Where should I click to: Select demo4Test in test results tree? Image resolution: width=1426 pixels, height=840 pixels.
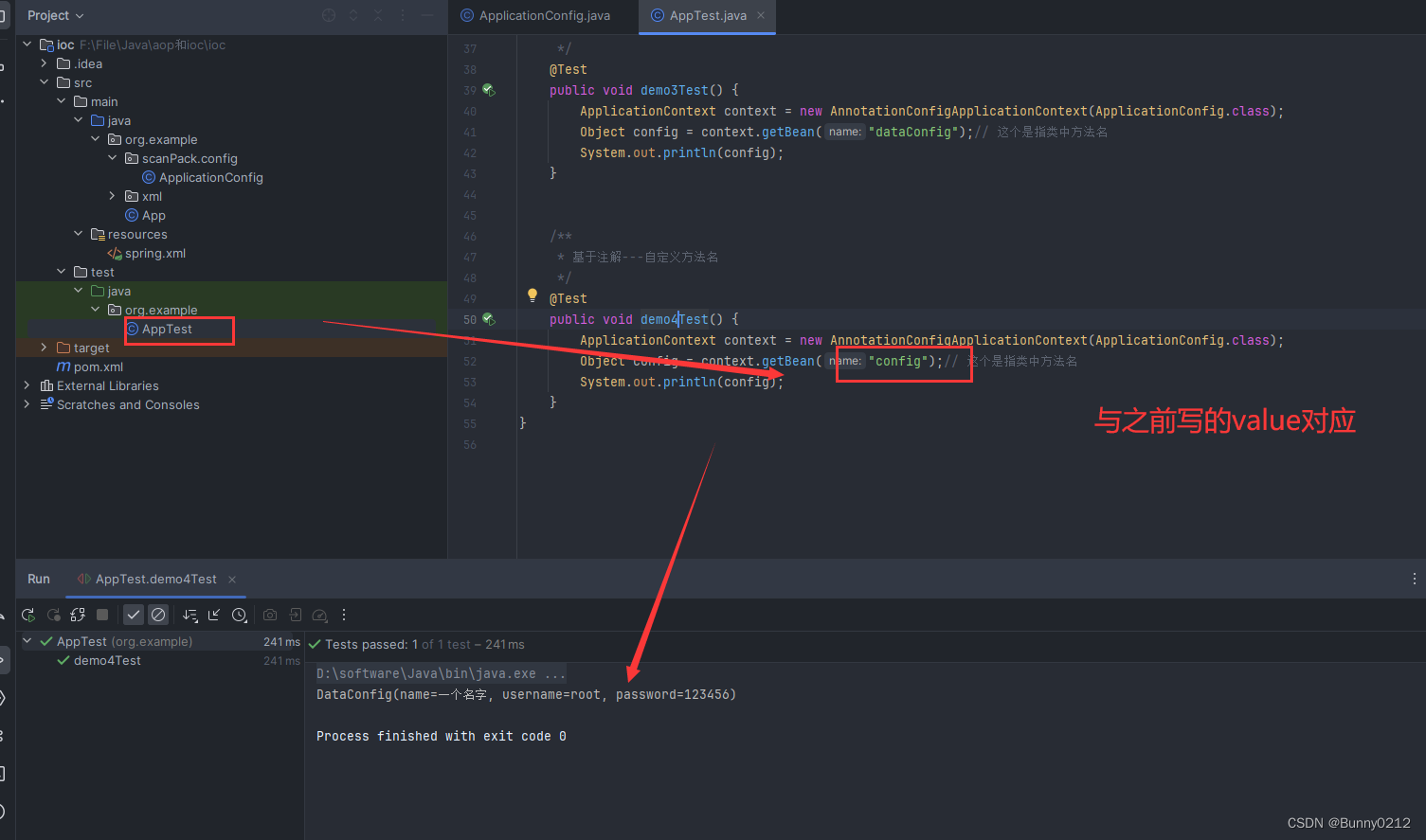pos(107,660)
